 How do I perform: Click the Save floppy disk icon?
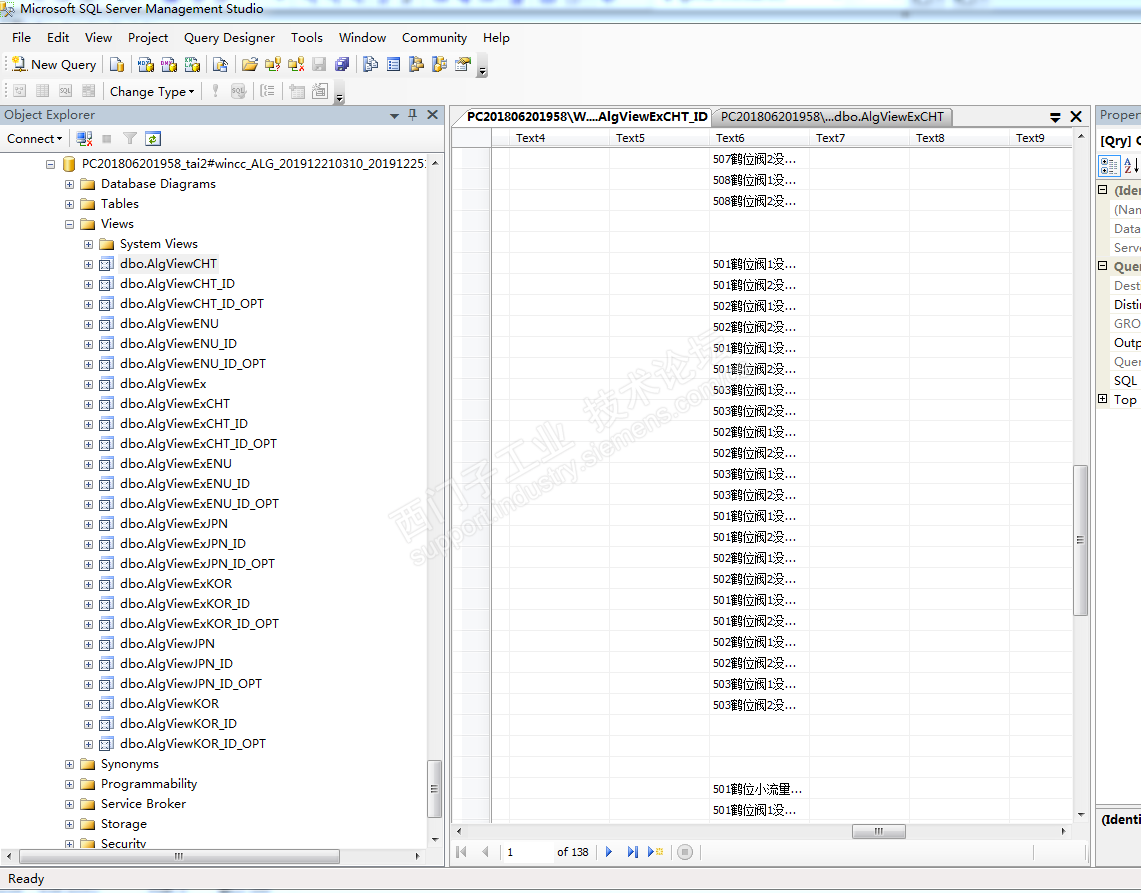click(319, 65)
